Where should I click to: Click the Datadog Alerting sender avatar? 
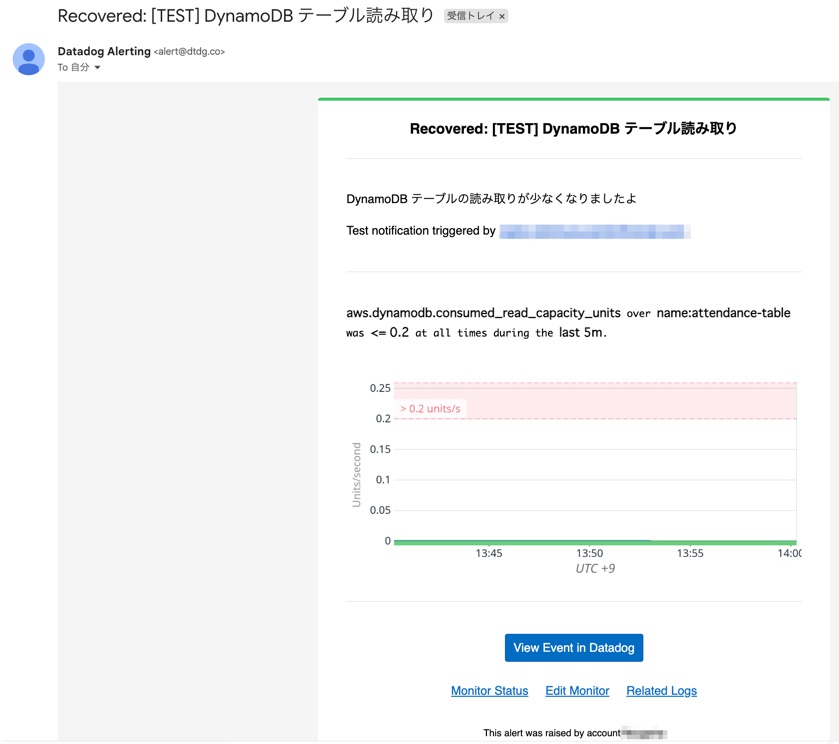point(28,60)
